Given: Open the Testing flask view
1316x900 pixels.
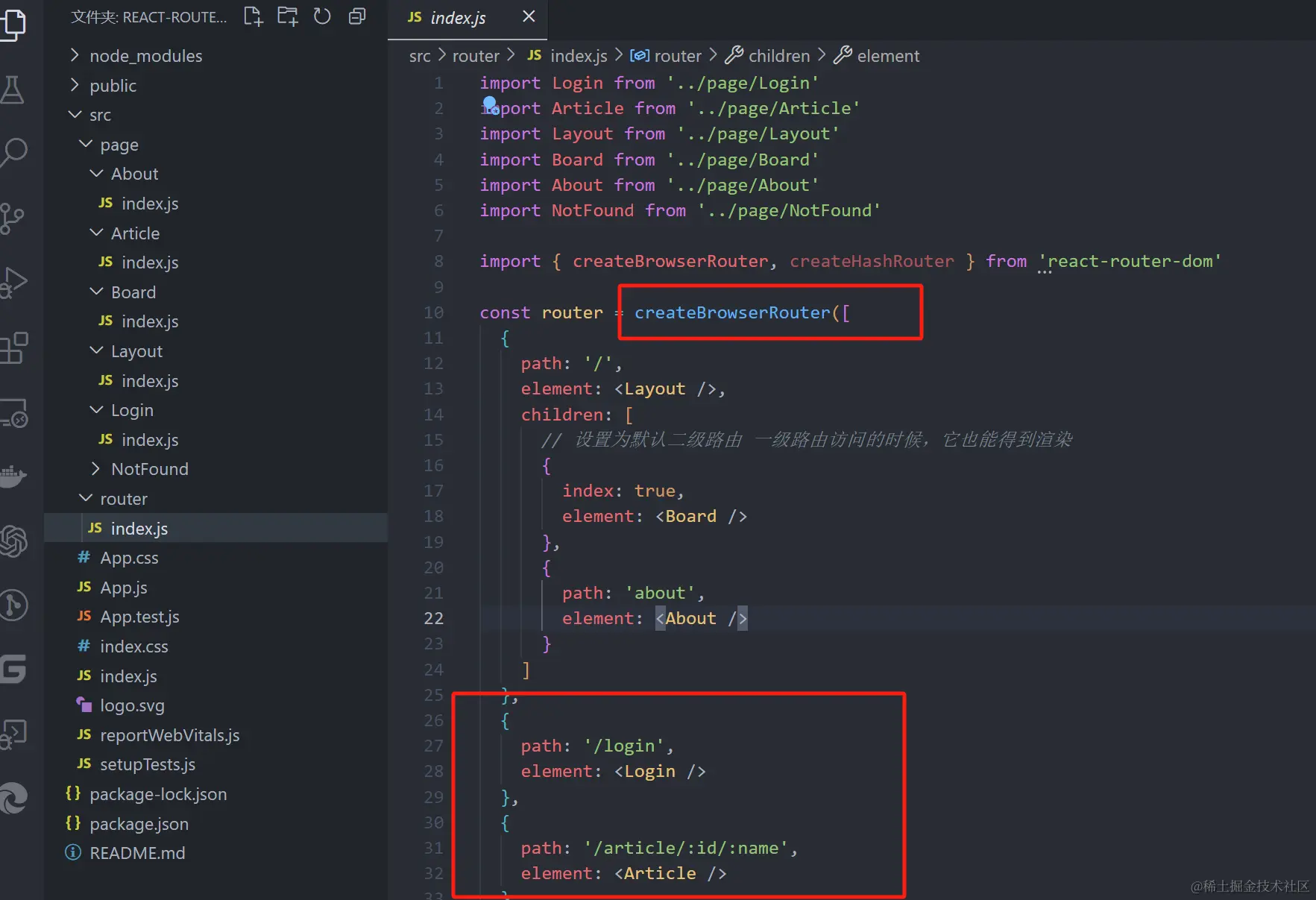Looking at the screenshot, I should click(13, 89).
